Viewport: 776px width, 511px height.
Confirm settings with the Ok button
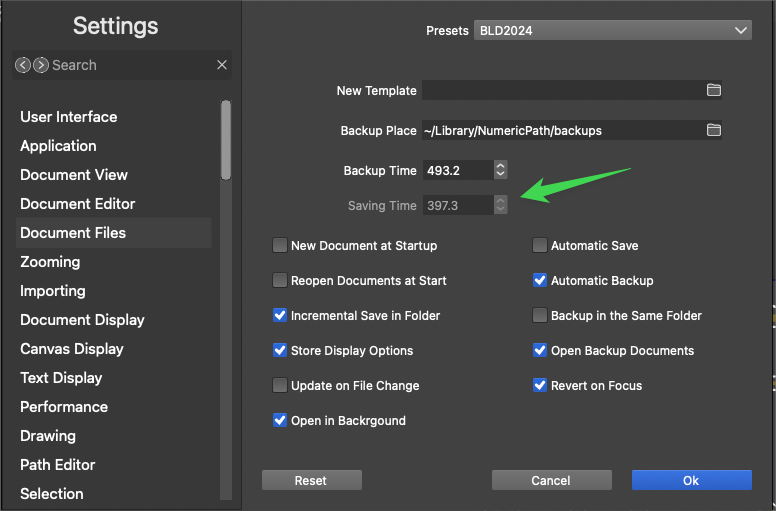691,480
